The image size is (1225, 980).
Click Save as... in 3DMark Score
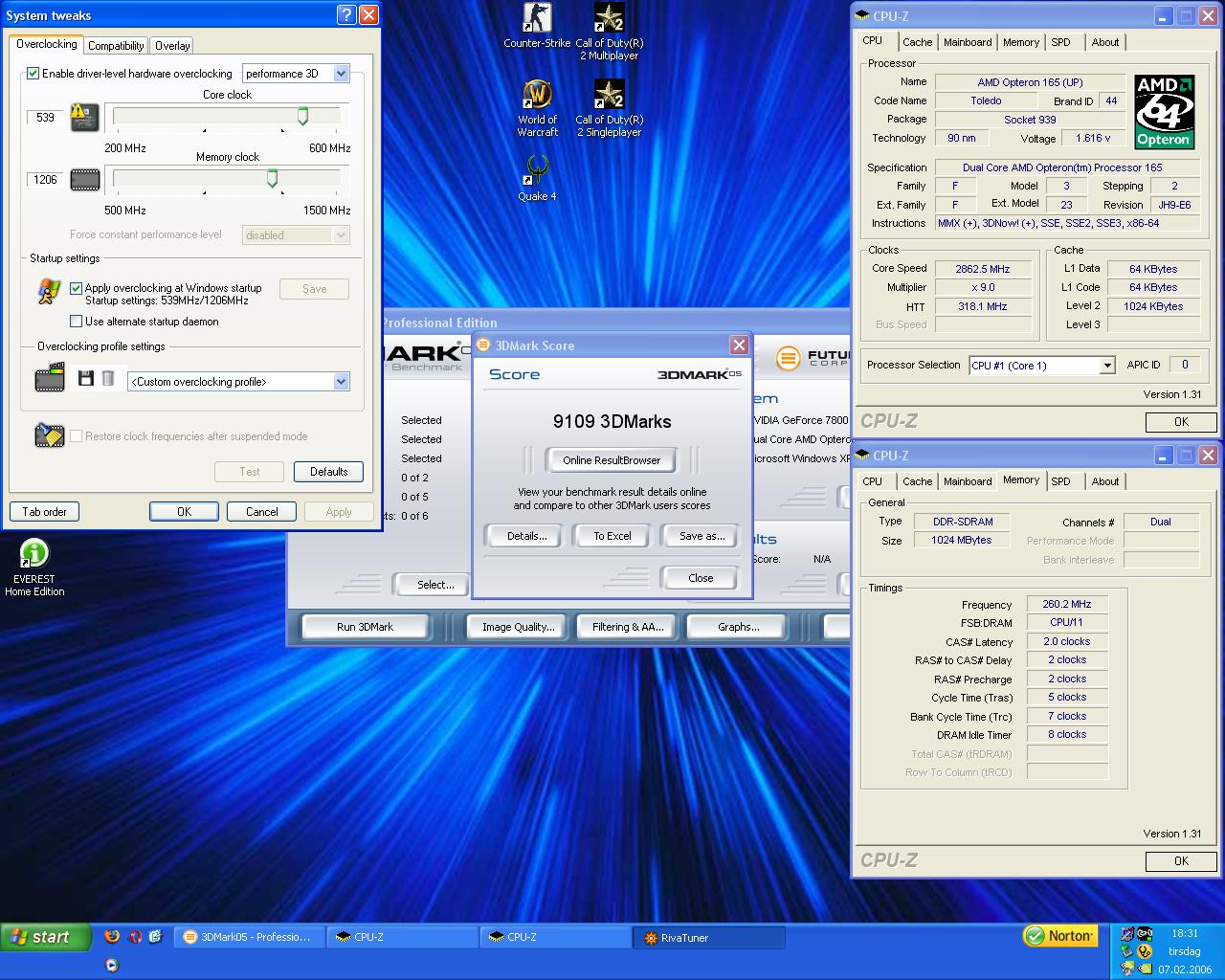click(x=702, y=536)
